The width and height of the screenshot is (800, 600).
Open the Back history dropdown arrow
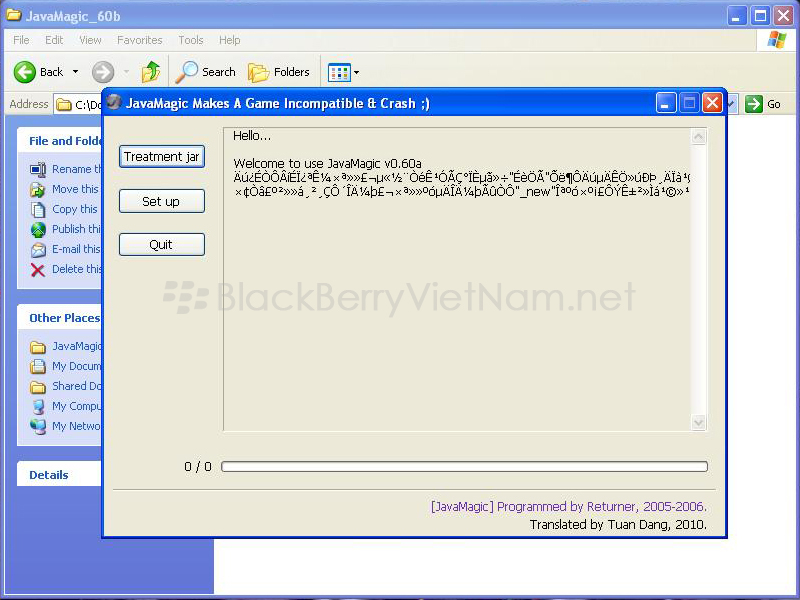76,72
